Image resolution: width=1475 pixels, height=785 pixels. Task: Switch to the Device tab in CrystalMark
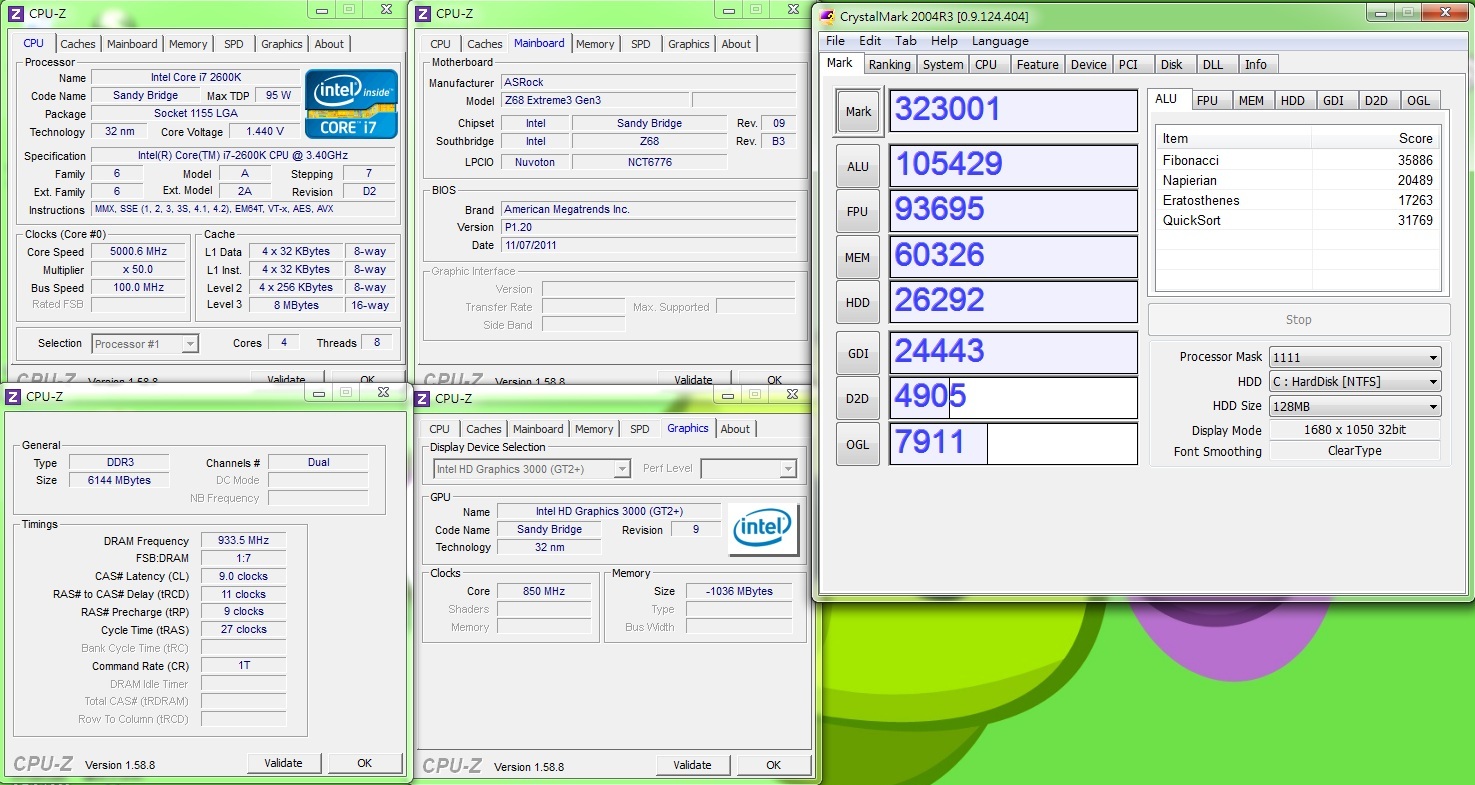coord(1088,65)
